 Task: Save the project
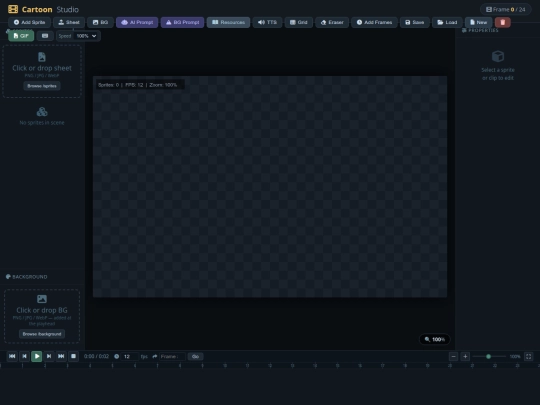coord(415,22)
